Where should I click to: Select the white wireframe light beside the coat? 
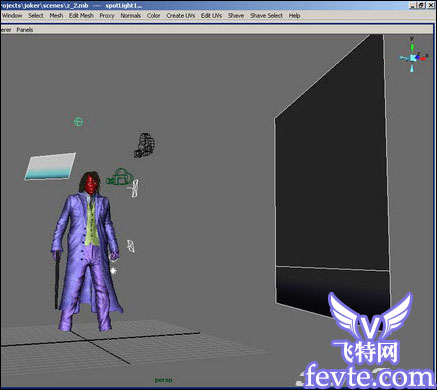(x=131, y=246)
